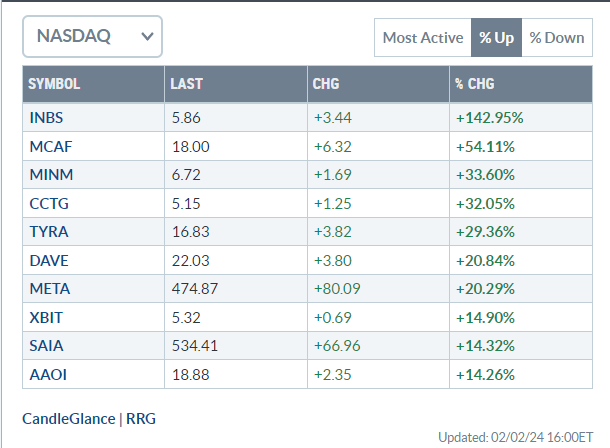Click the XBIT ticker symbol
Screen dimensions: 610x448
(46, 320)
